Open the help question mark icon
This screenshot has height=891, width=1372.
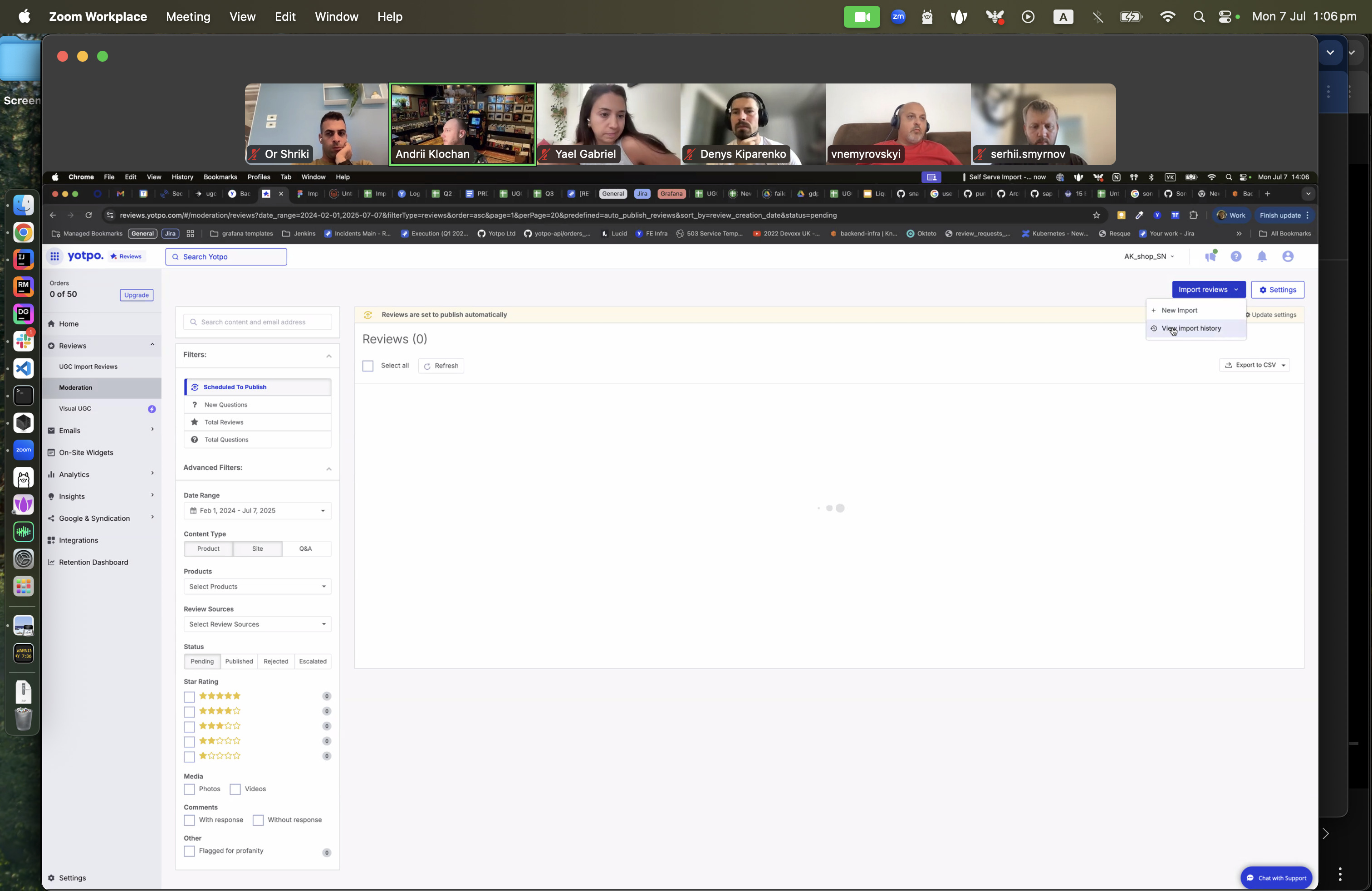pyautogui.click(x=1236, y=256)
